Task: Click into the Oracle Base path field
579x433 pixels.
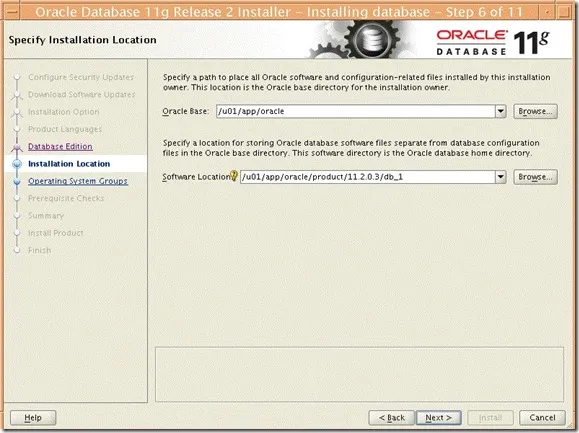Action: click(x=356, y=111)
